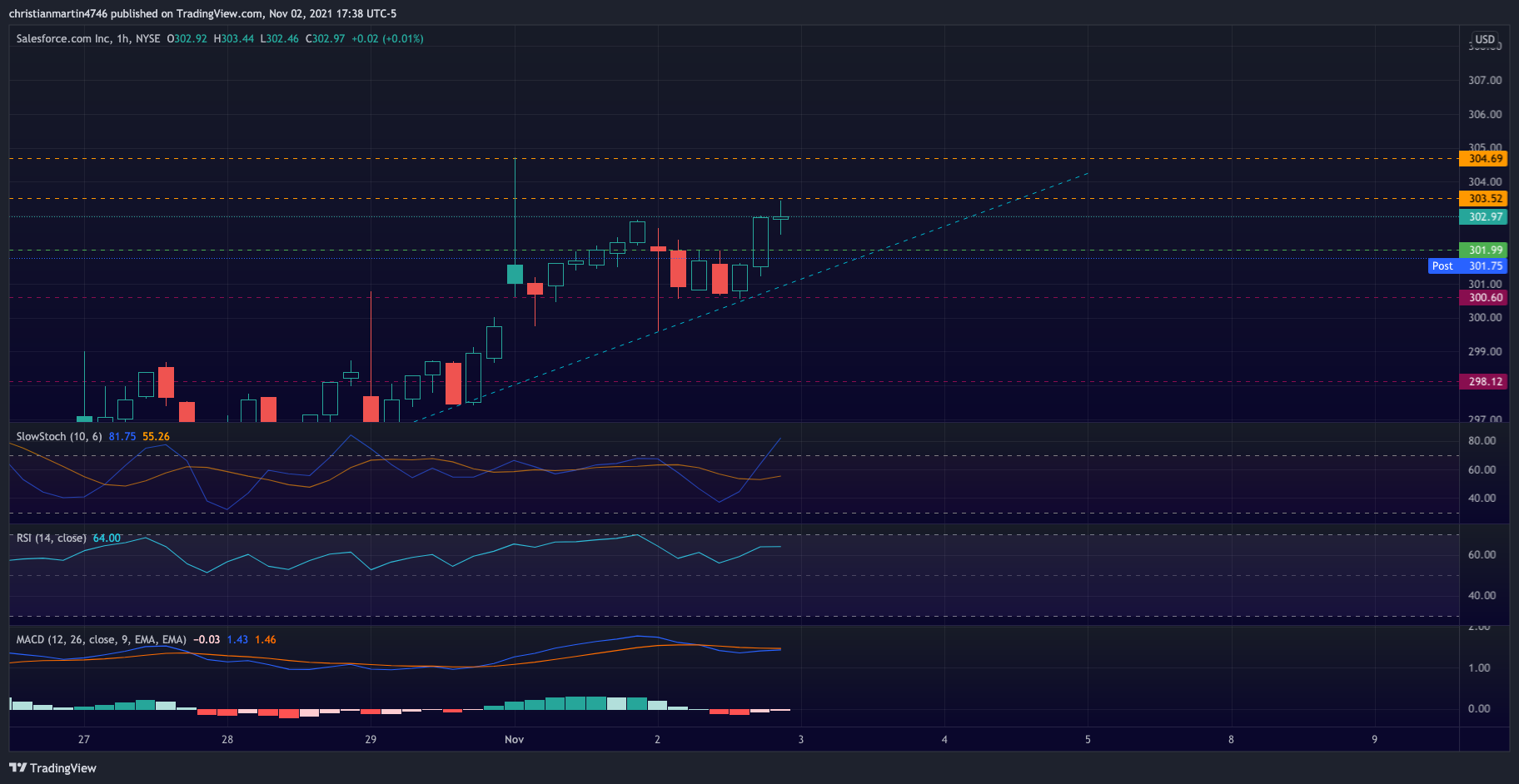Click the MACD signal value 1.46
1519x784 pixels.
266,640
